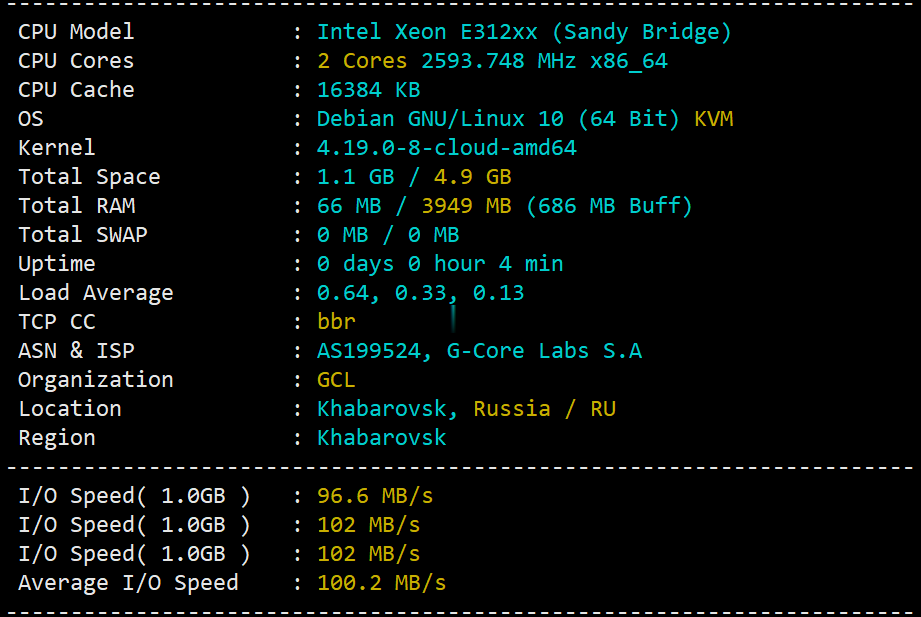Click the 3949 MB total RAM value
The image size is (921, 617).
tap(467, 206)
